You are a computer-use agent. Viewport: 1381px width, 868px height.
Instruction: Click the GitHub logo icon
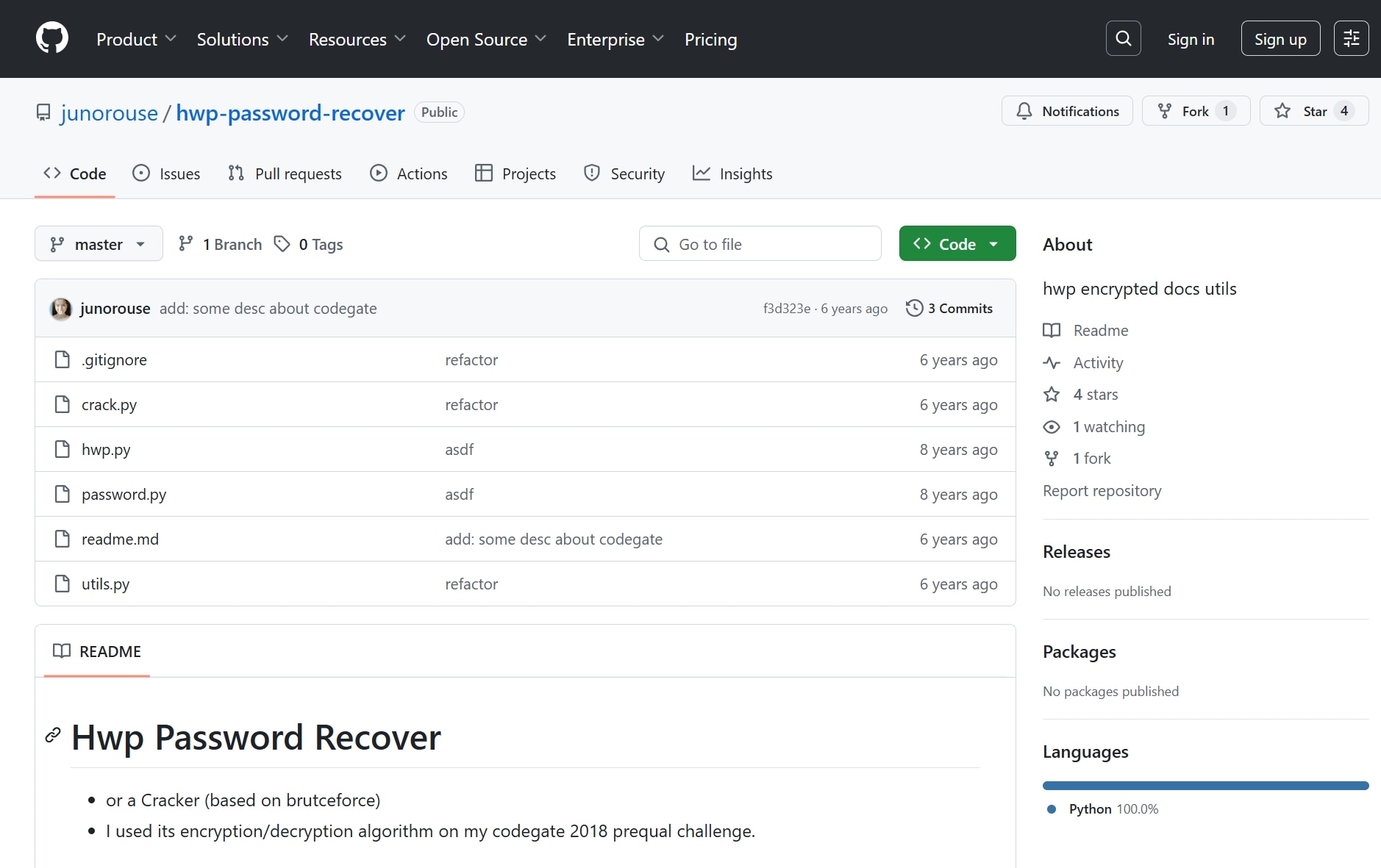52,38
